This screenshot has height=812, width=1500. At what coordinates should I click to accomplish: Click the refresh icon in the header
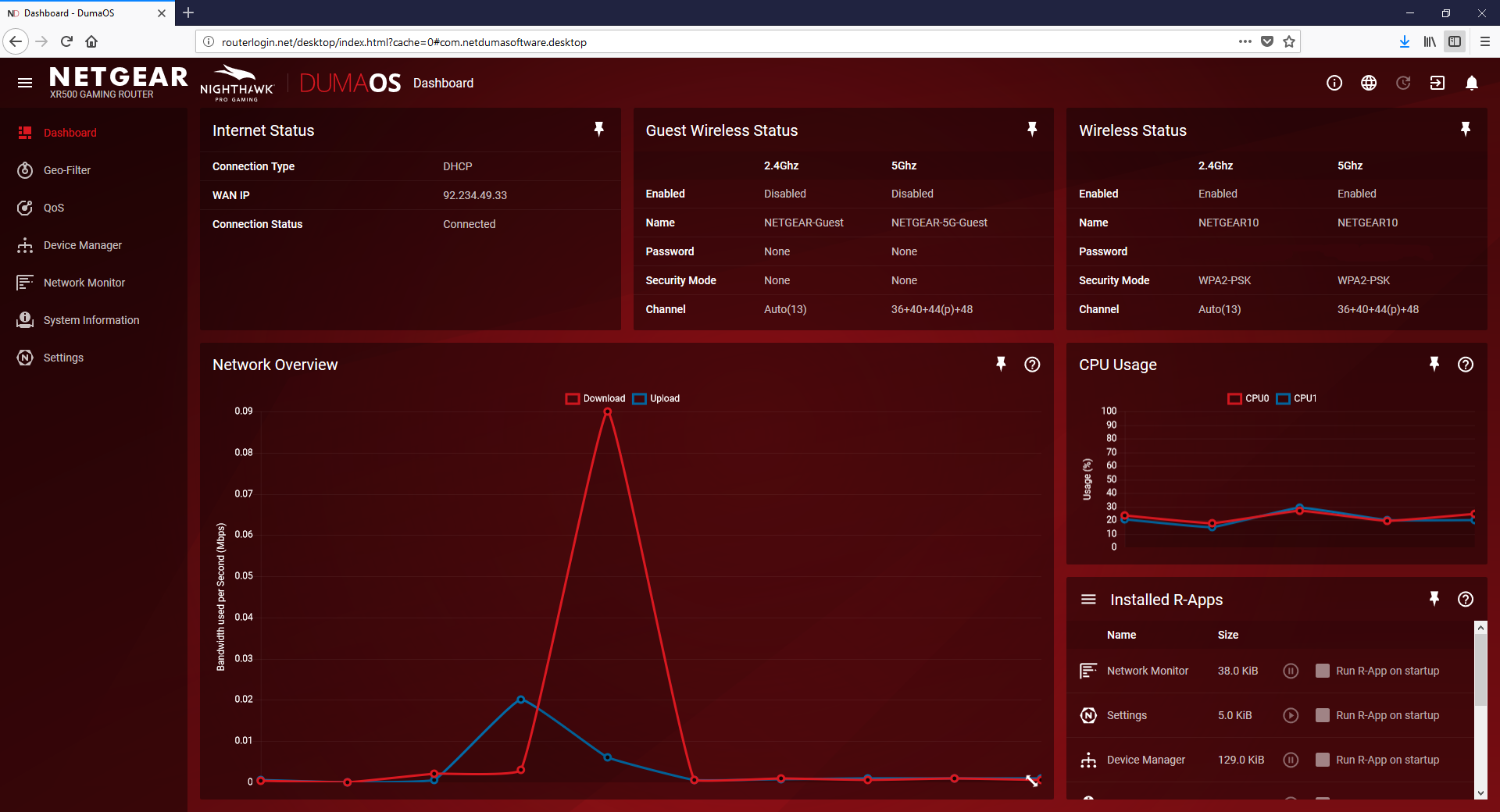(1403, 83)
